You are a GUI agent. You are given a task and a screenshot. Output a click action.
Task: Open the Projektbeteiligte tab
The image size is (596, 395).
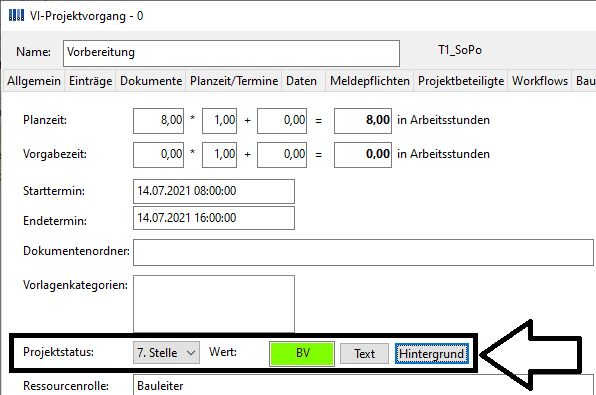pos(461,81)
